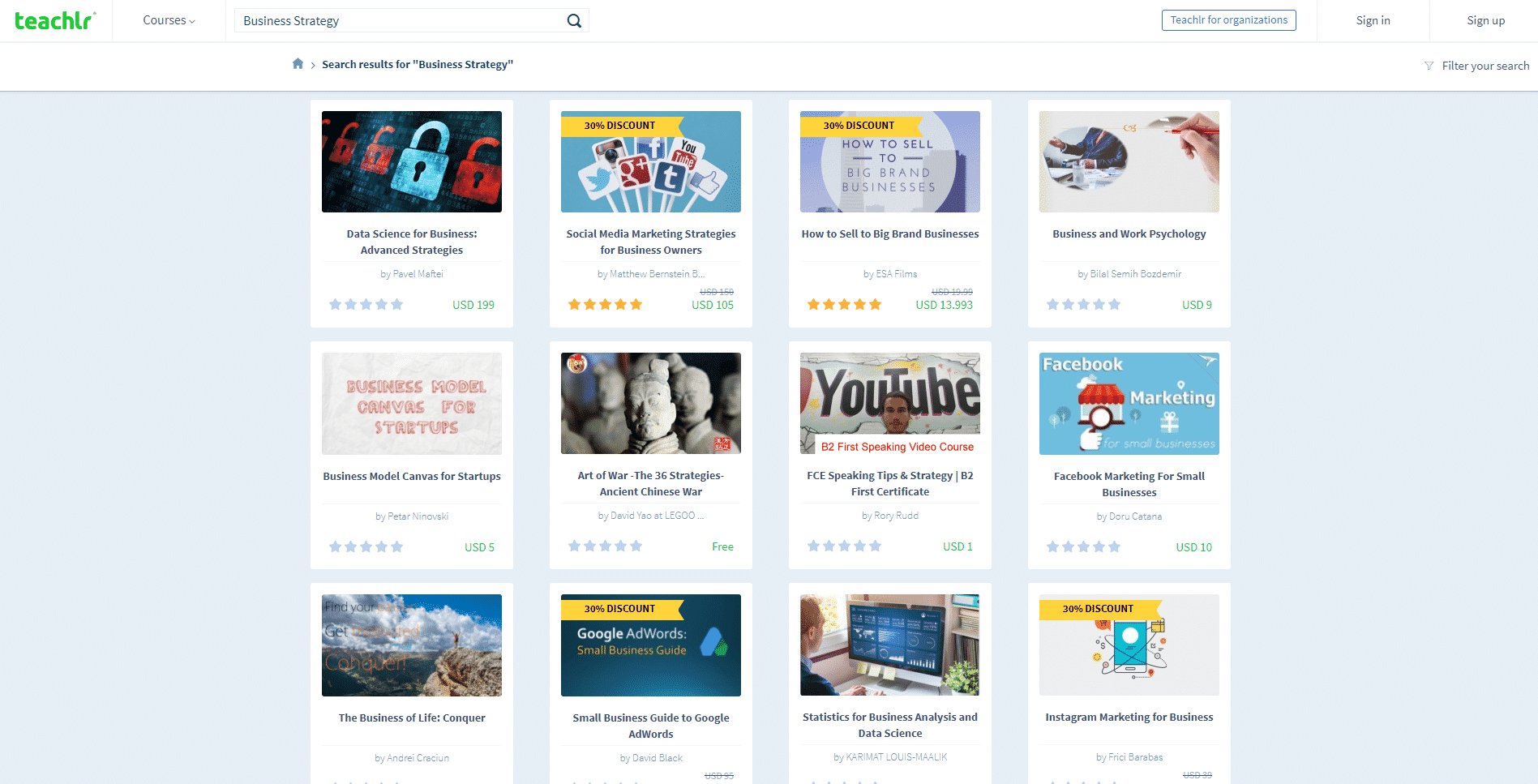Open Business and Work Psychology thumbnail
Viewport: 1538px width, 784px height.
pos(1129,161)
